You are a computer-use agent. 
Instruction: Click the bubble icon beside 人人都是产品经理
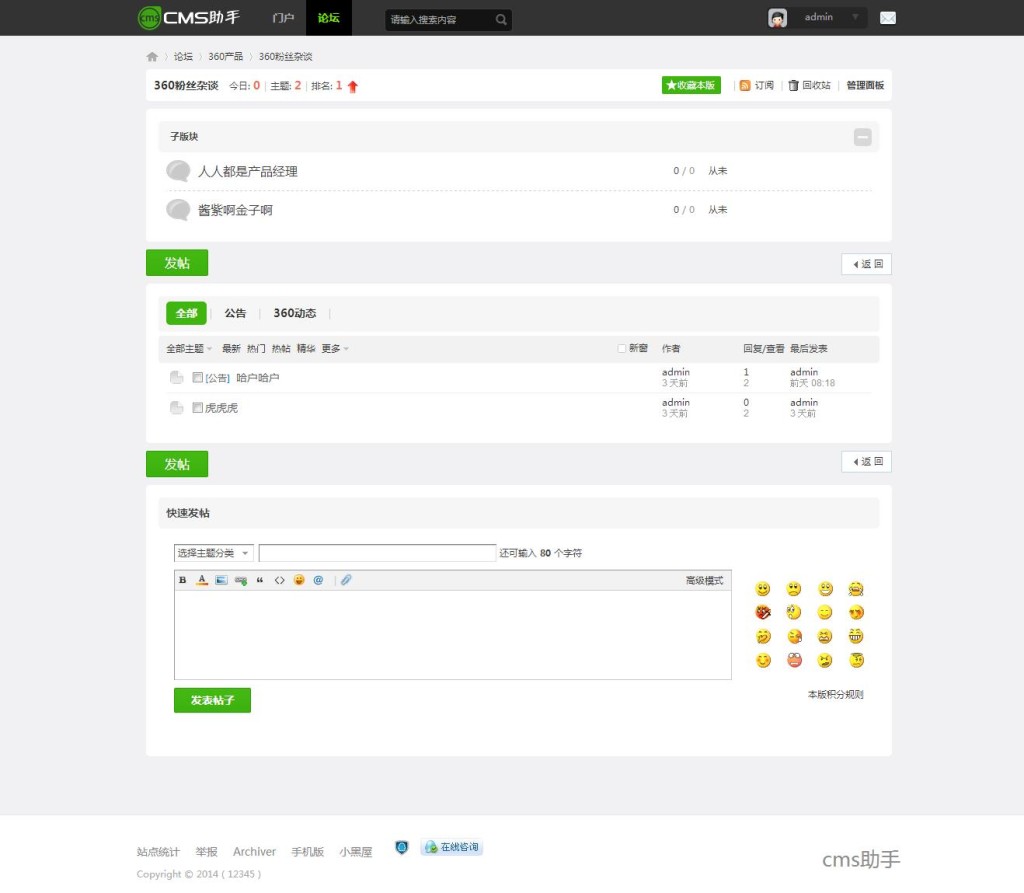click(x=178, y=171)
